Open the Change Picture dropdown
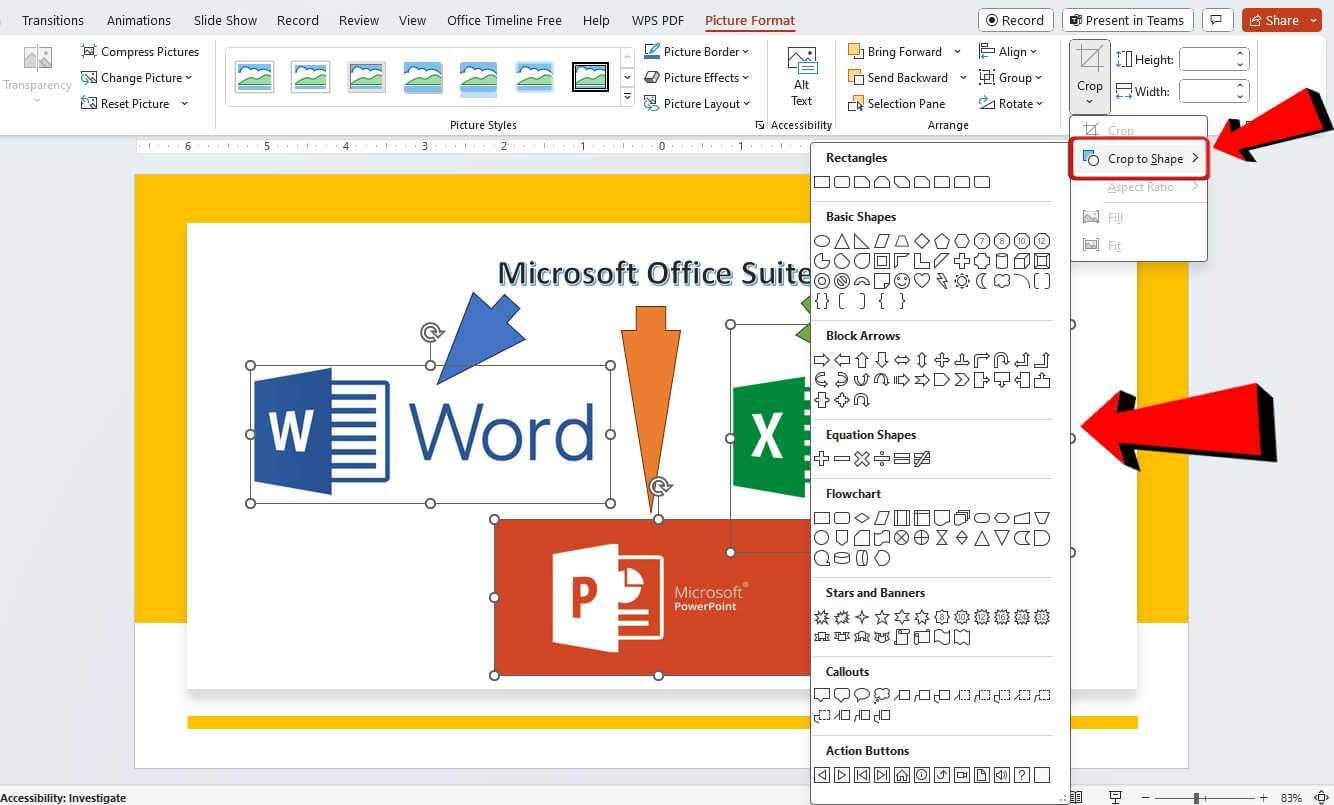The image size is (1334, 805). point(136,77)
